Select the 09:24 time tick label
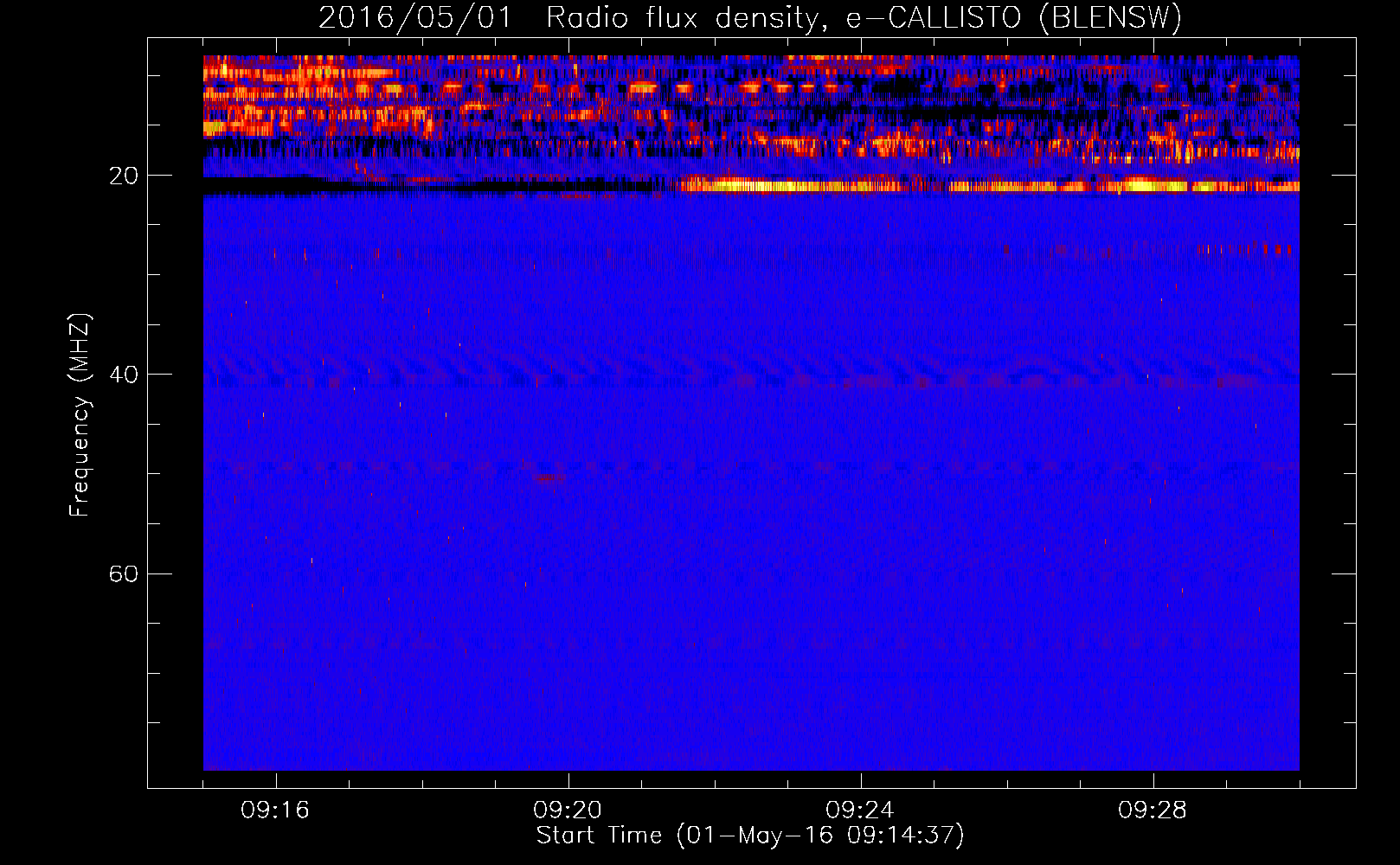Image resolution: width=1400 pixels, height=865 pixels. coord(860,811)
